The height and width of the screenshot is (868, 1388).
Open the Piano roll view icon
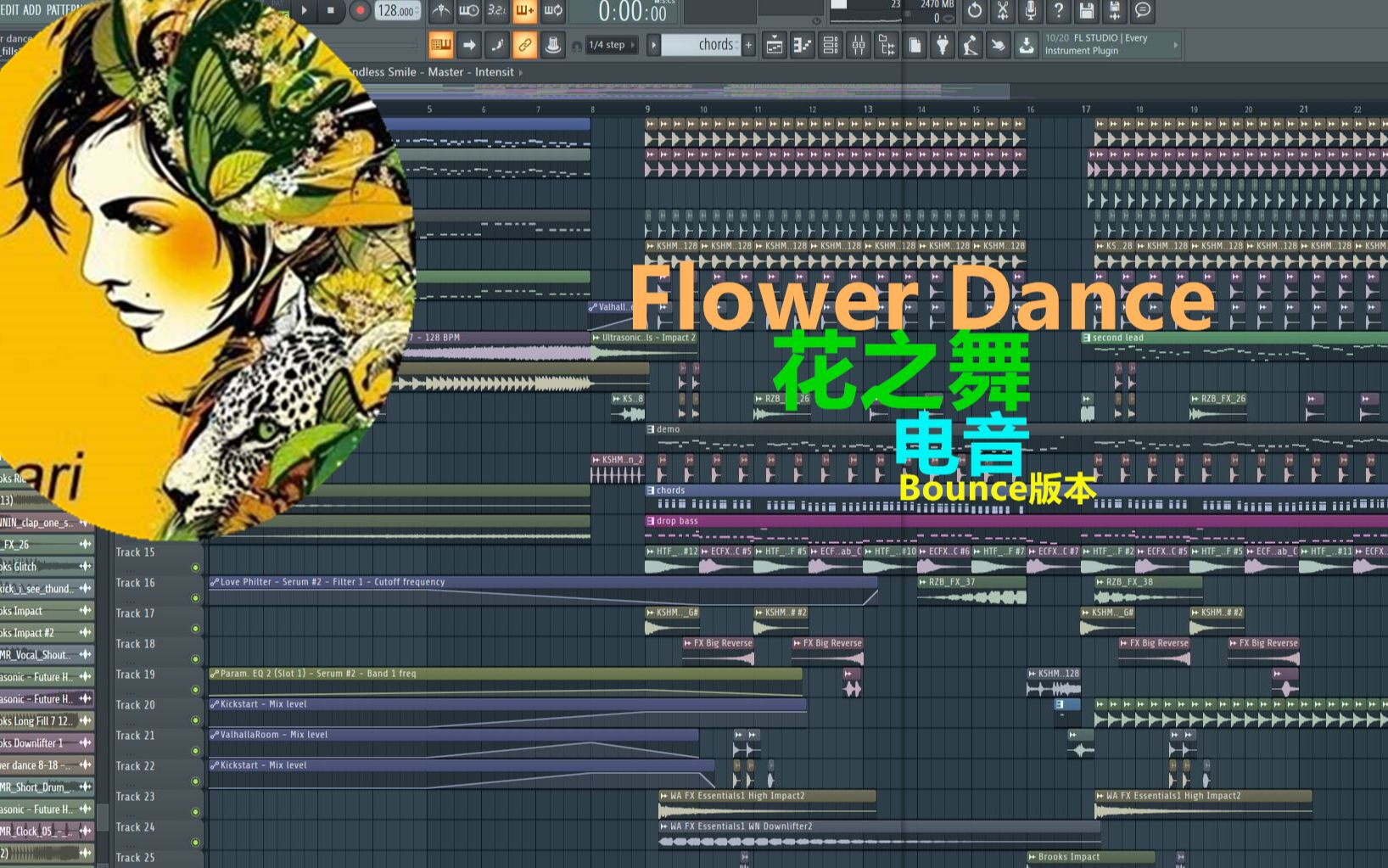(803, 45)
